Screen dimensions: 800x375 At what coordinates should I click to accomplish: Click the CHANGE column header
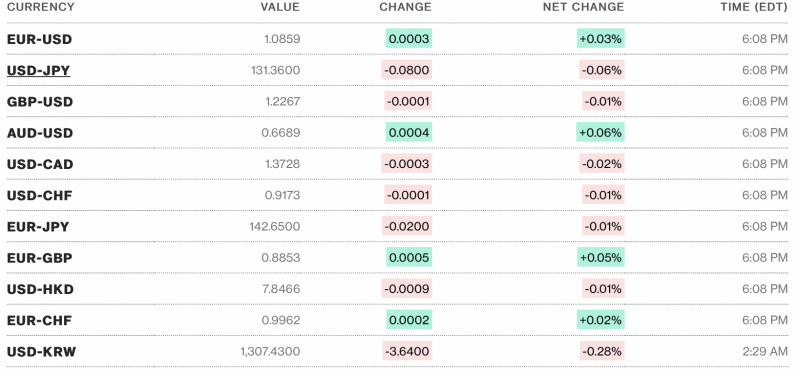[405, 7]
